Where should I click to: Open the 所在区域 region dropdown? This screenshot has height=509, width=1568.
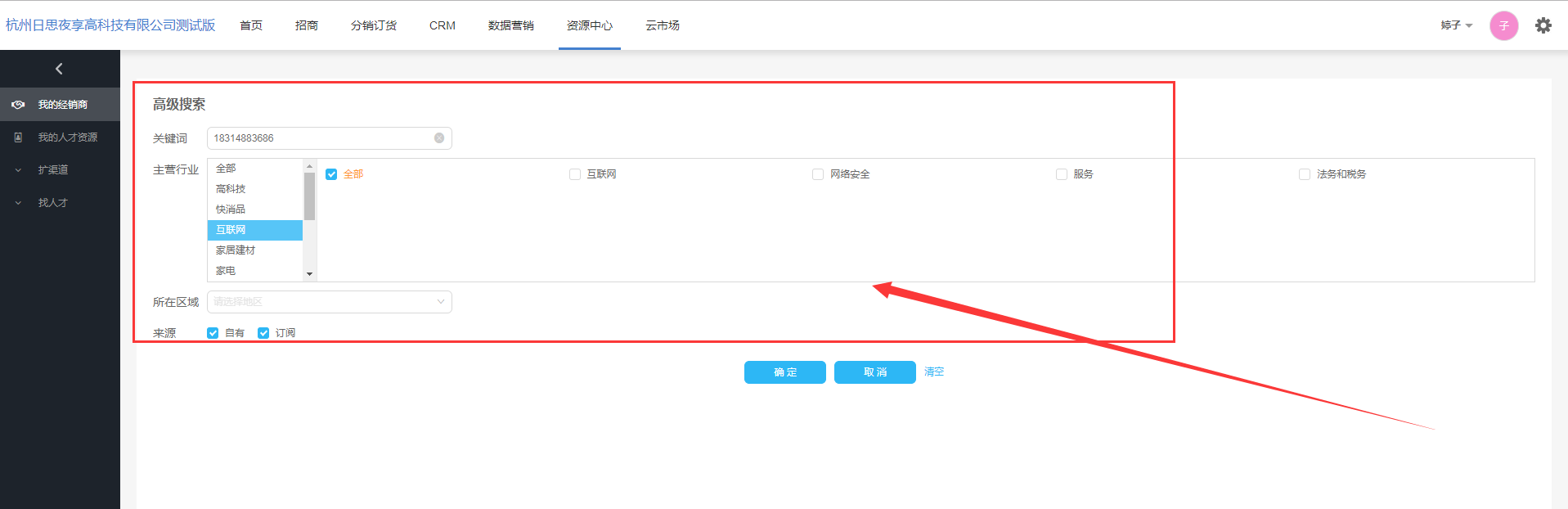[329, 302]
